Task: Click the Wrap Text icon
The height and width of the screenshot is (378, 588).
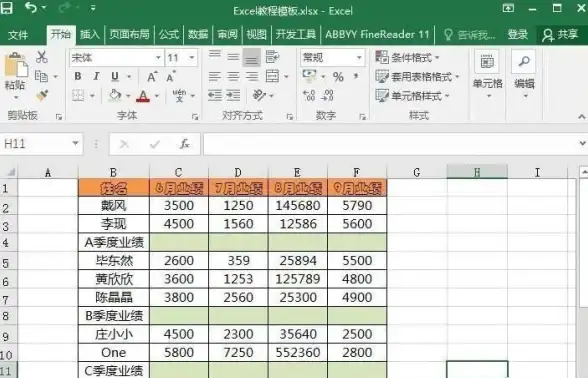Action: pos(272,57)
